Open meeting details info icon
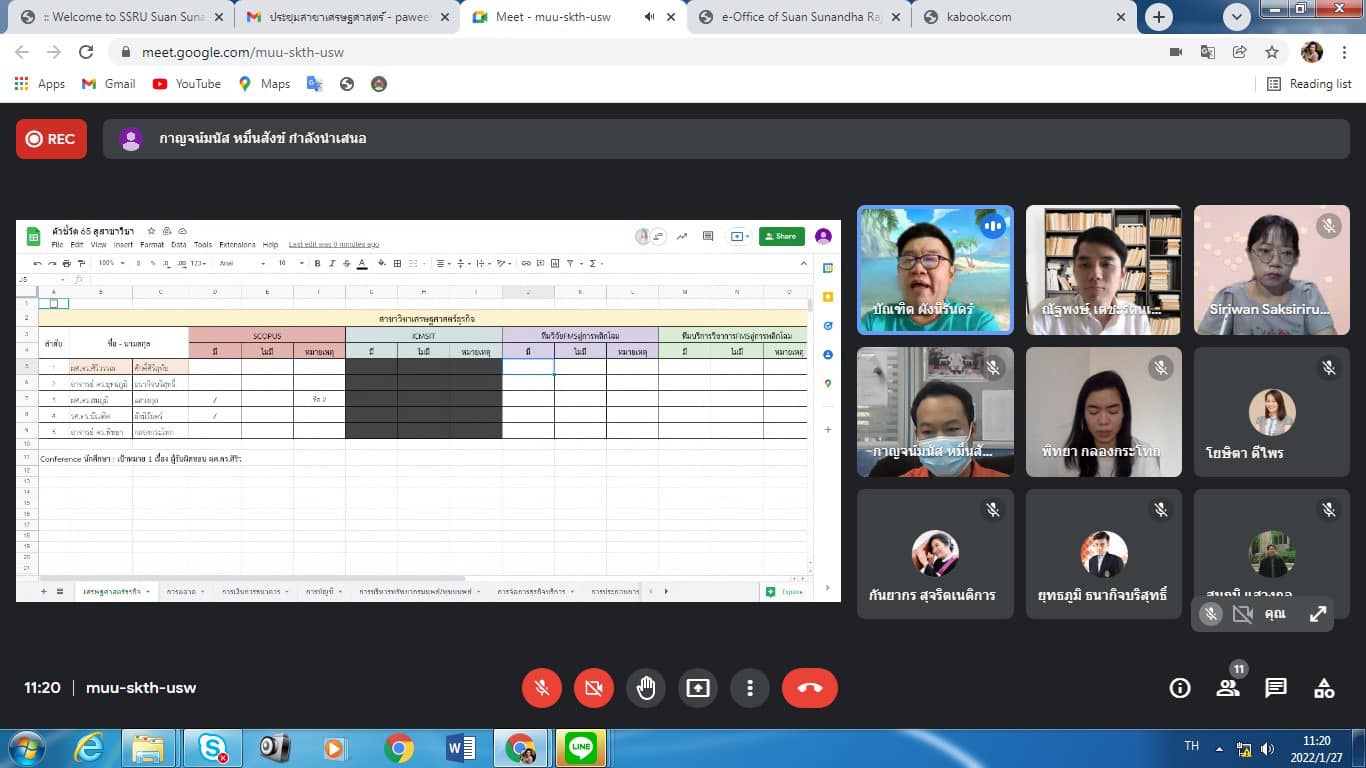Viewport: 1366px width, 768px height. 1180,688
